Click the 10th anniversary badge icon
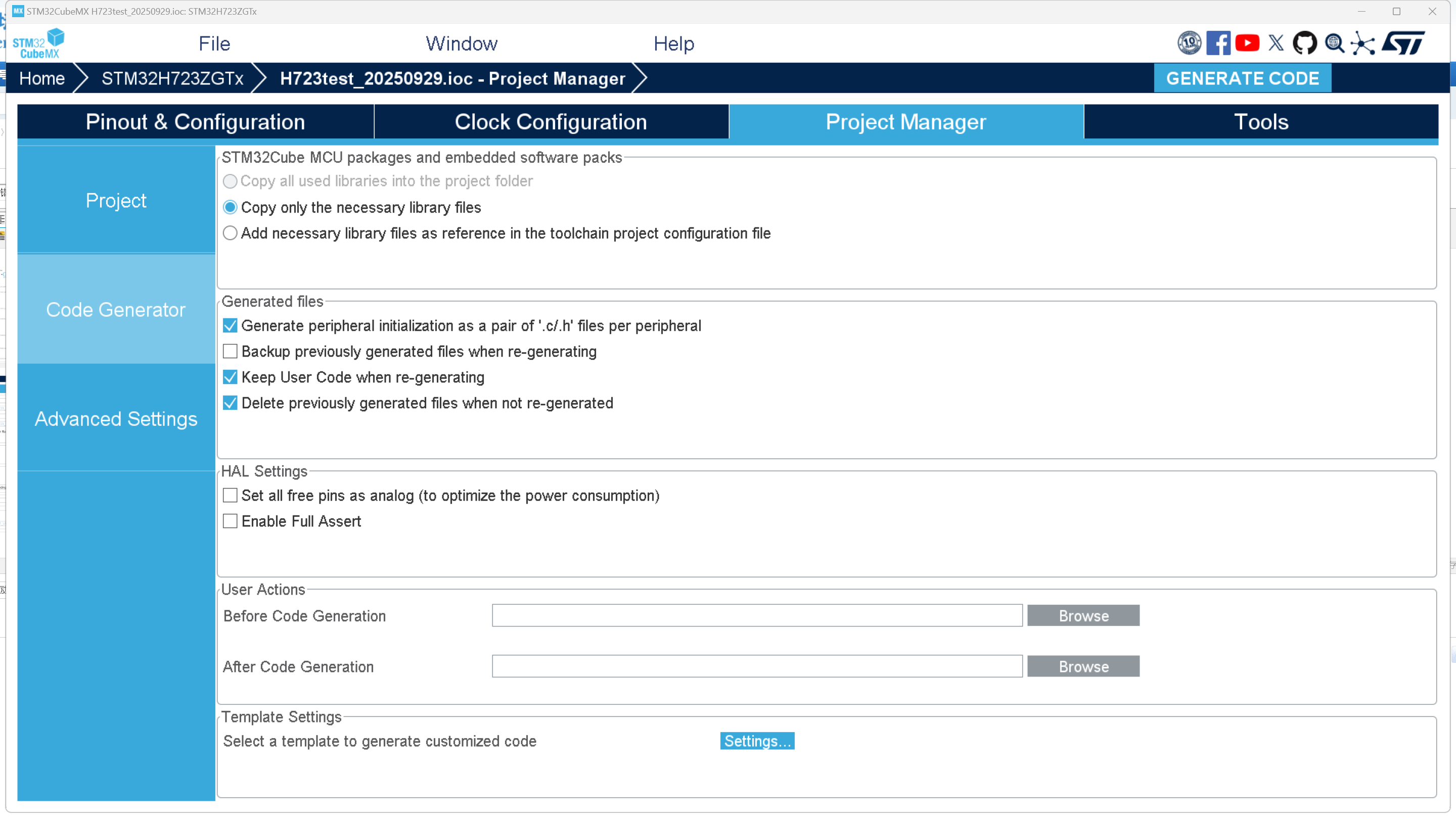The height and width of the screenshot is (818, 1456). coord(1189,43)
